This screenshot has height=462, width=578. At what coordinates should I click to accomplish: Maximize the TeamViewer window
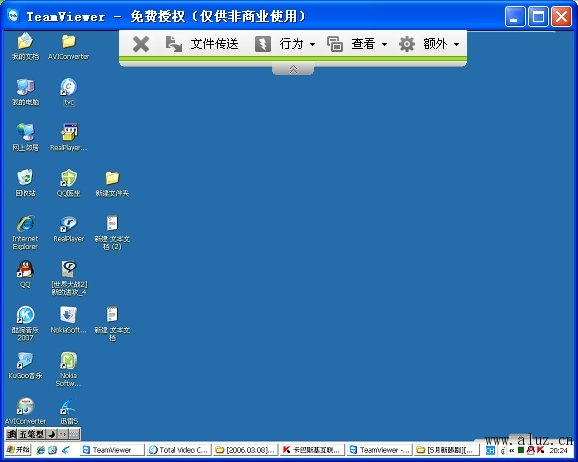538,17
